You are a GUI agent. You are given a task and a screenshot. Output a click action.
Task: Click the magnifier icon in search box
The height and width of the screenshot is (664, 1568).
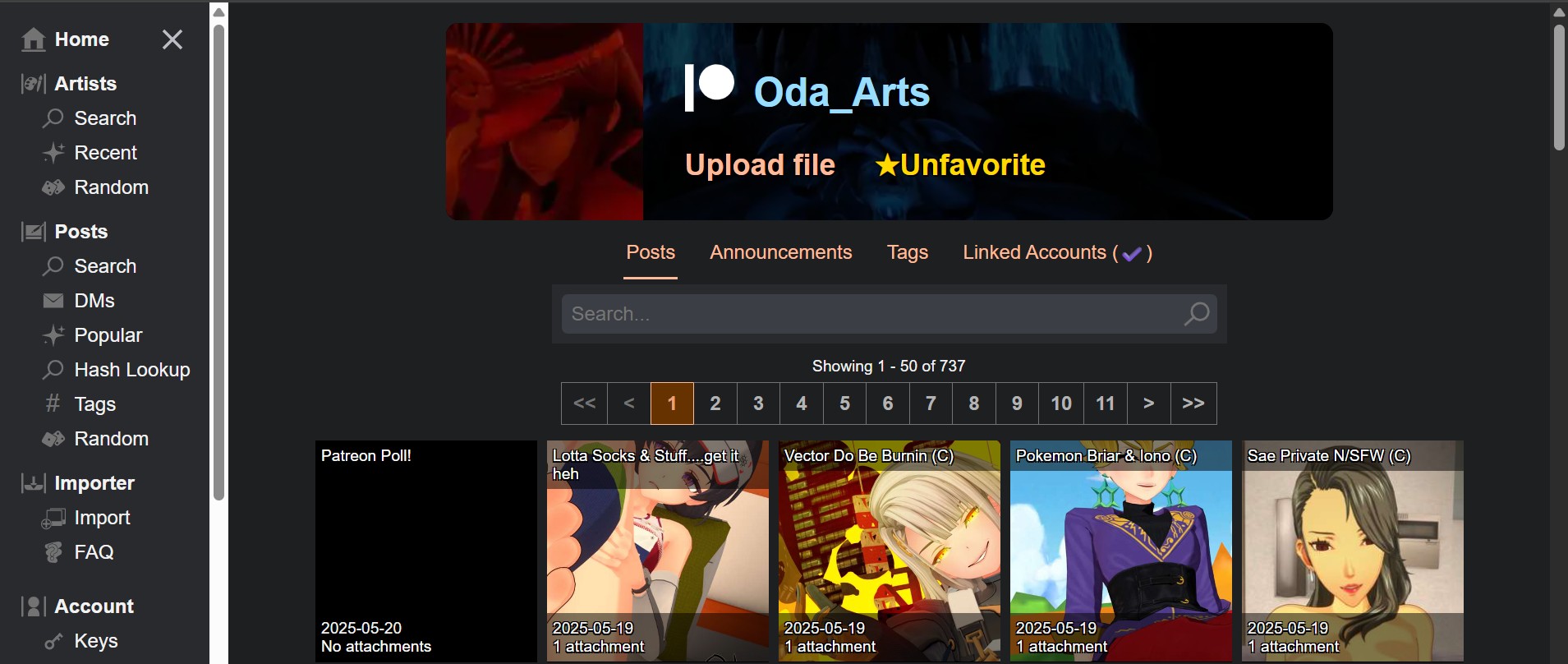pyautogui.click(x=1197, y=314)
